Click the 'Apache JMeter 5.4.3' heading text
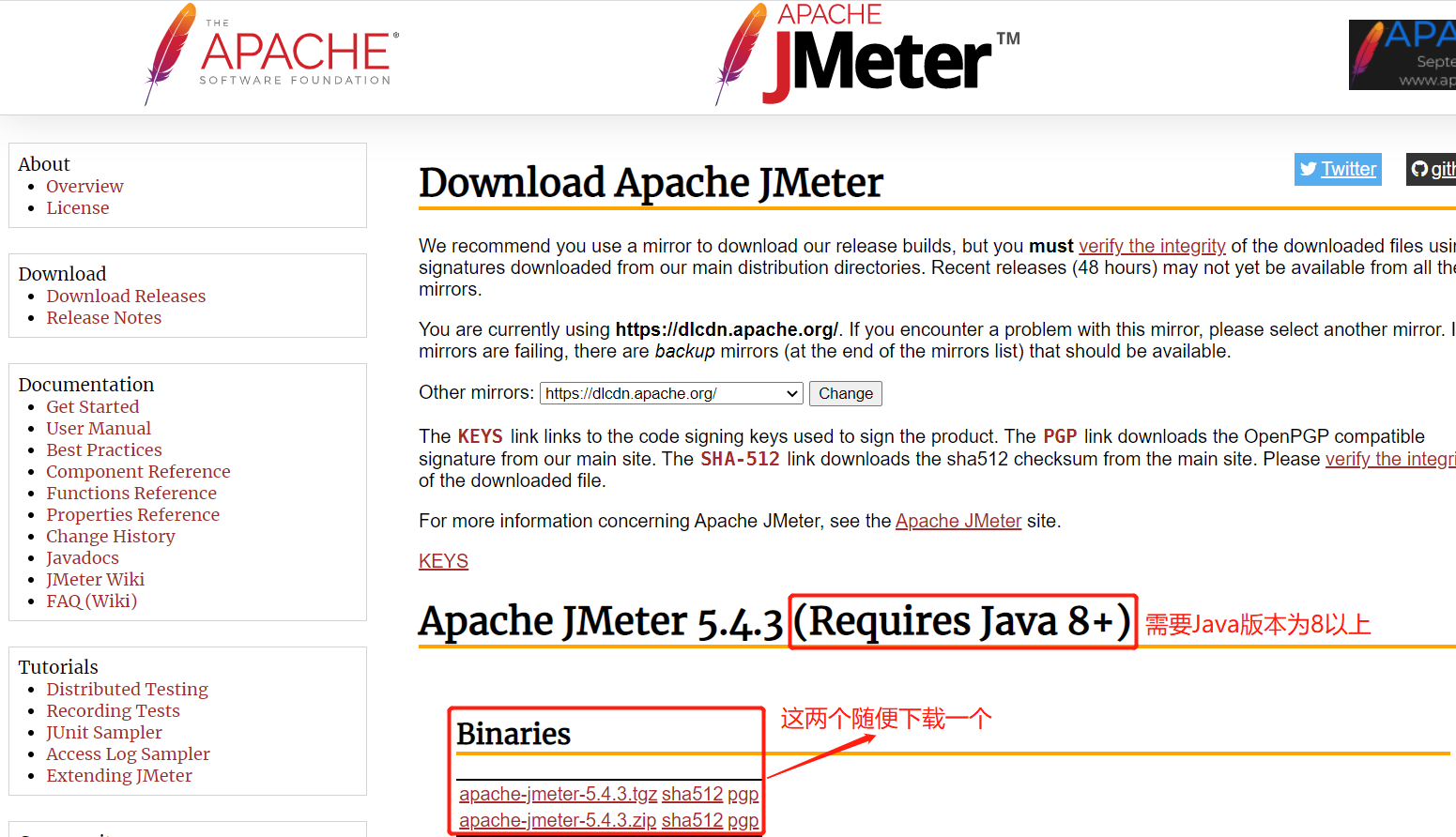 [x=601, y=621]
